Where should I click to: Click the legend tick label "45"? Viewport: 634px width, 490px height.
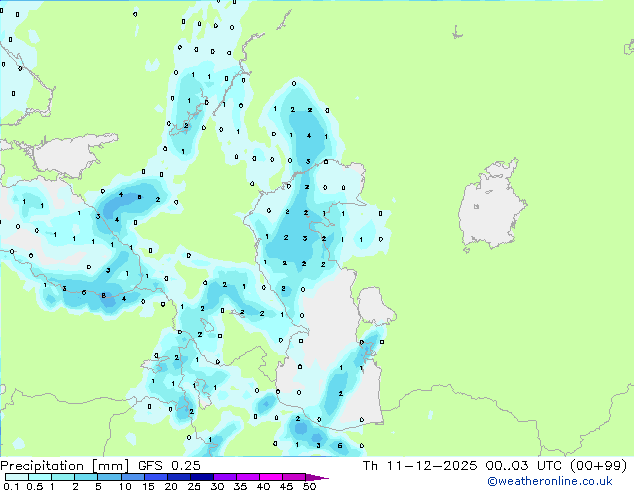286,486
